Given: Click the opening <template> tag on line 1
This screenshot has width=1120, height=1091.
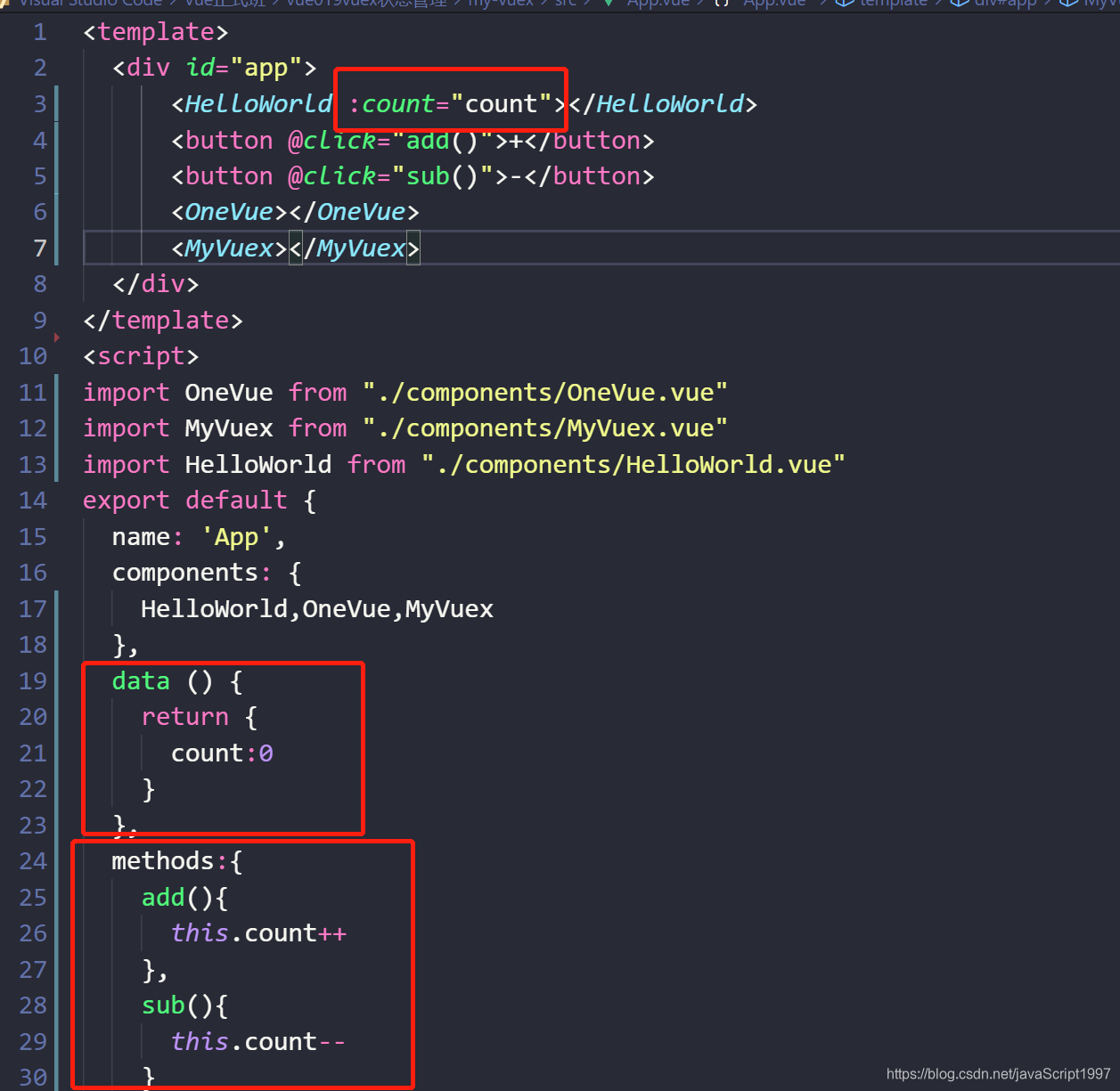Looking at the screenshot, I should pyautogui.click(x=156, y=32).
